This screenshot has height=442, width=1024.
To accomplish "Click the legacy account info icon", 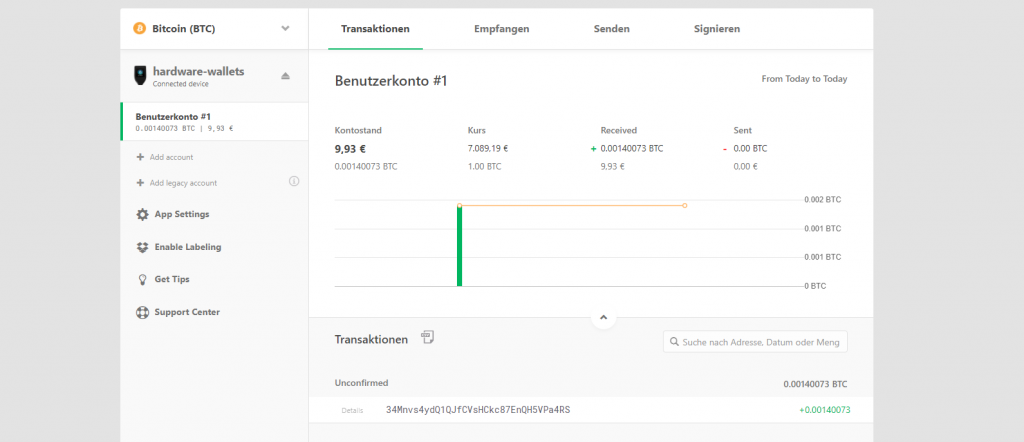I will [x=294, y=182].
